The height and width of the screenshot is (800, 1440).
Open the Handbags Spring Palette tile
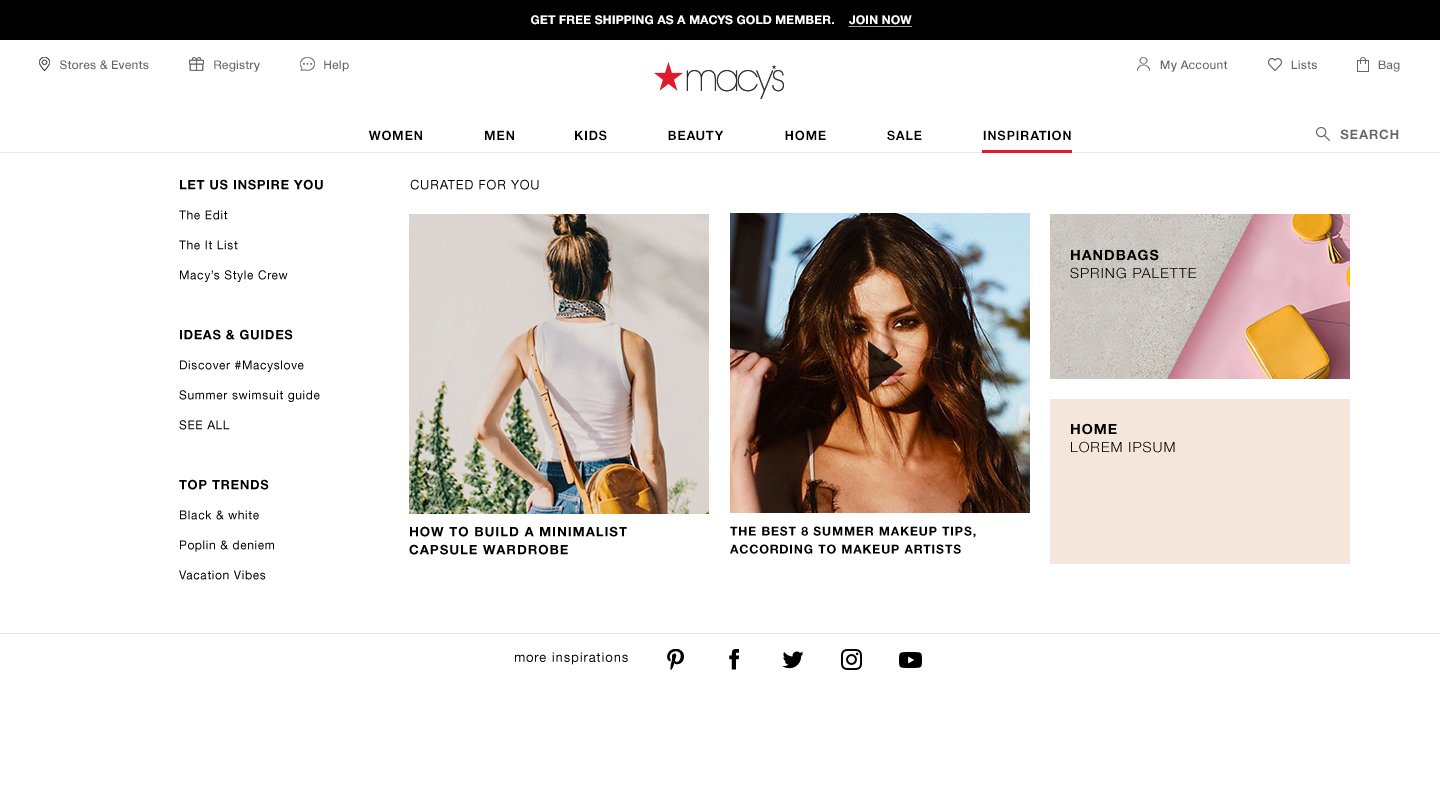coord(1200,296)
